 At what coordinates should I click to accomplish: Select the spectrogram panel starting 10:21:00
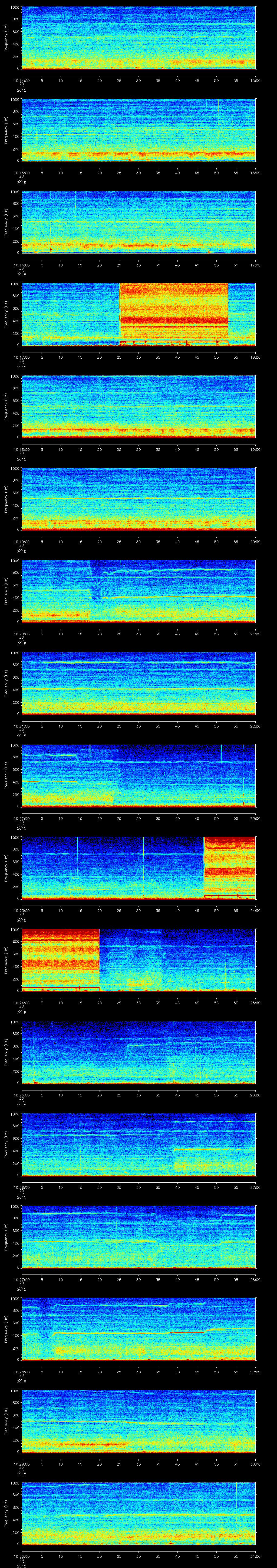[x=138, y=683]
